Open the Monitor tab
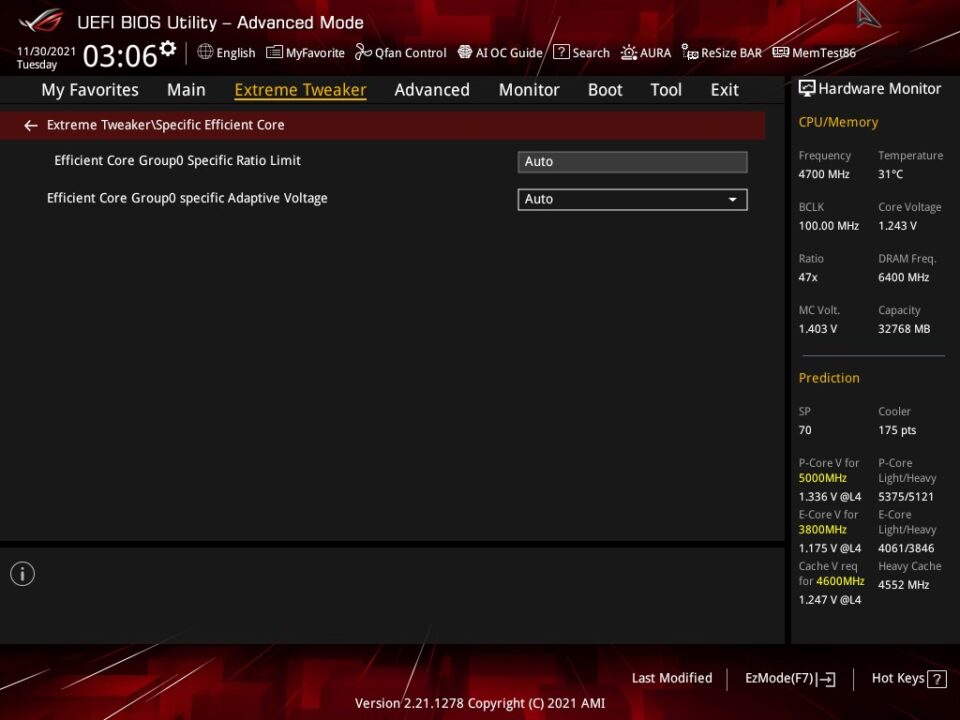The height and width of the screenshot is (720, 960). [x=529, y=90]
